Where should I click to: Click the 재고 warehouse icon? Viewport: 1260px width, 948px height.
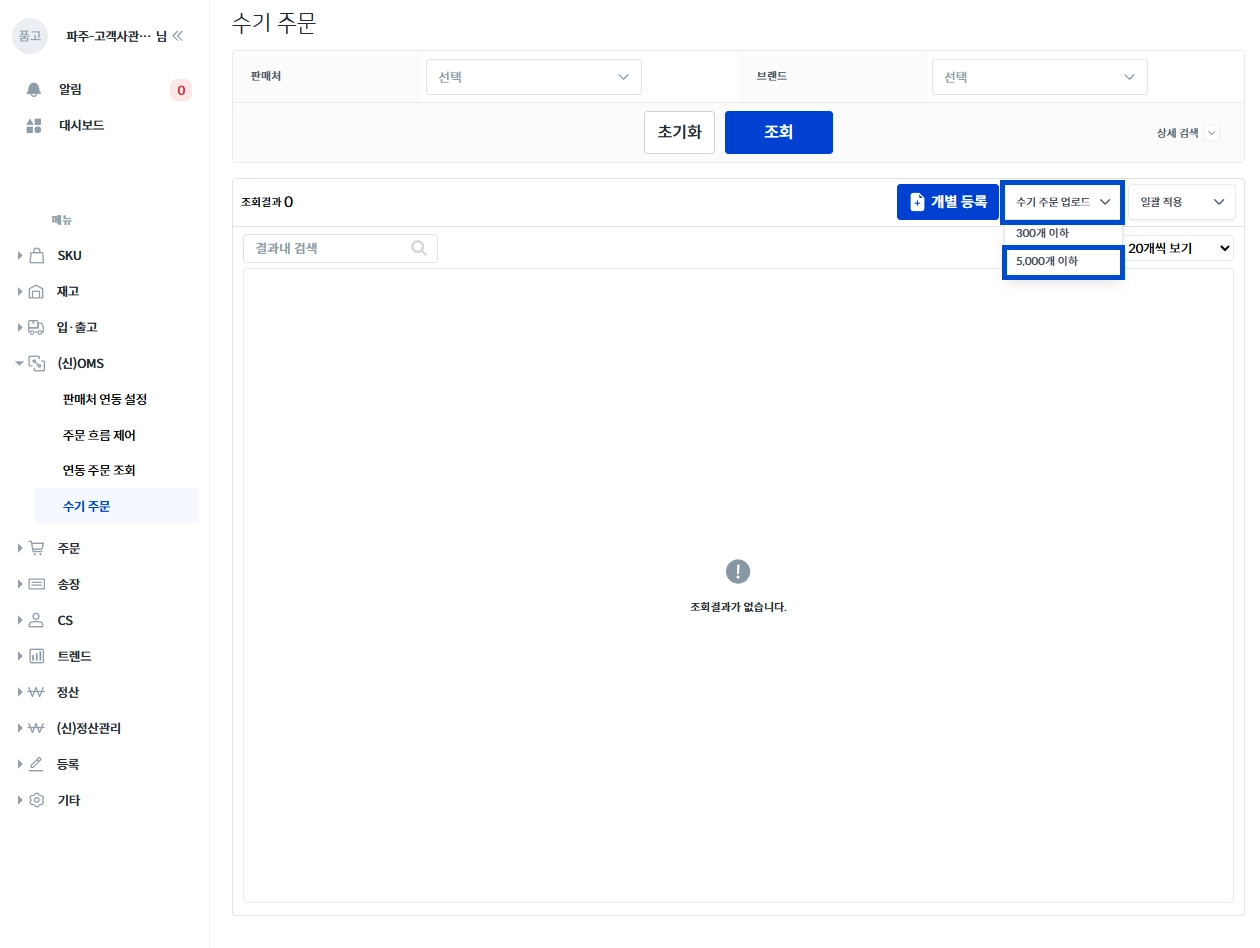click(x=37, y=292)
